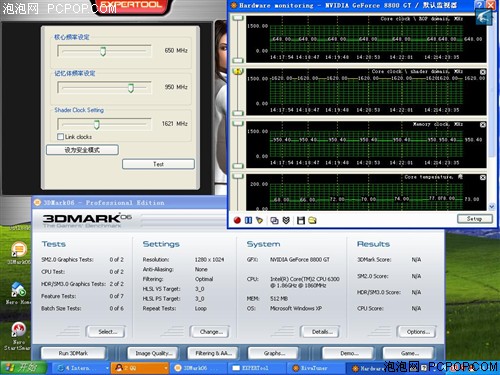Viewport: 500px width, 375px height.
Task: Click the 1280 x 1024 resolution value
Action: [209, 259]
